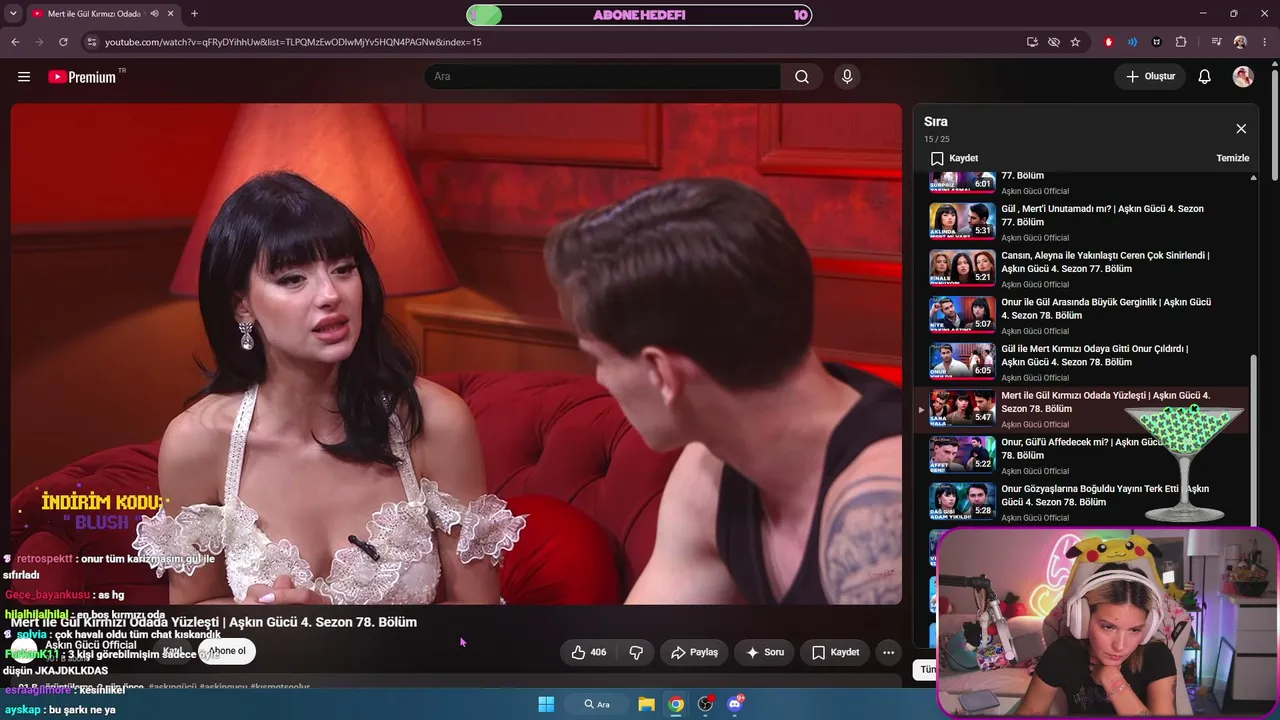Switch to Chrome in the taskbar
The image size is (1280, 720).
click(x=676, y=704)
